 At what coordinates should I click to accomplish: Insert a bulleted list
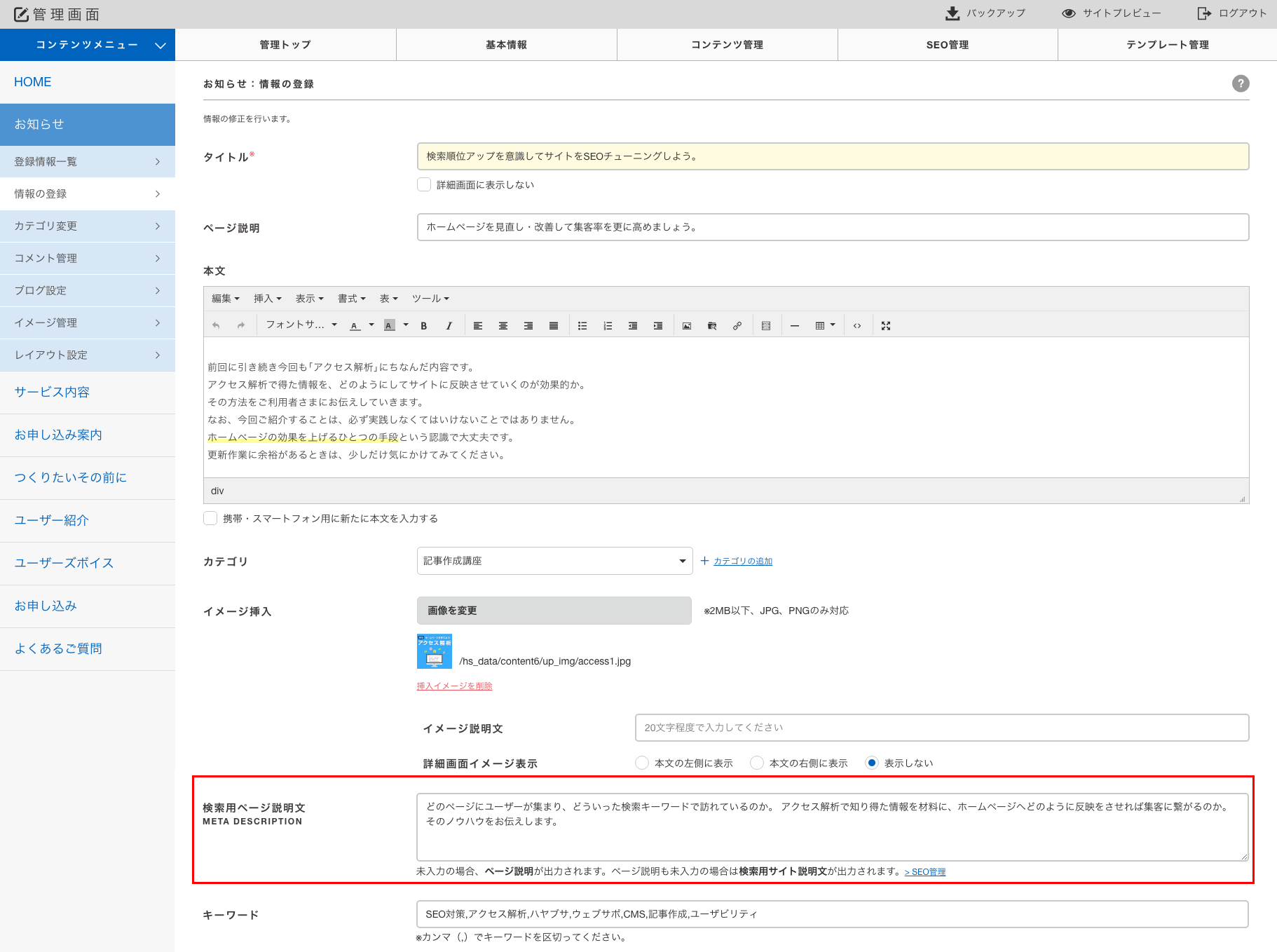click(582, 326)
